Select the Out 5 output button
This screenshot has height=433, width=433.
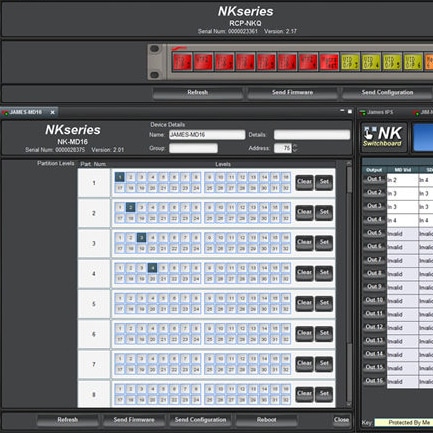coord(374,233)
